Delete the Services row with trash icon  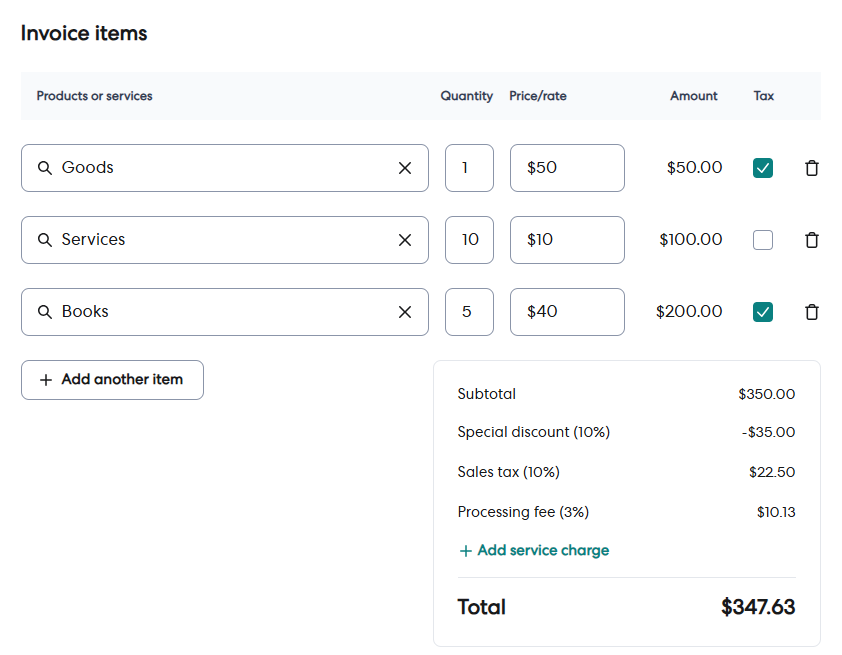(811, 240)
